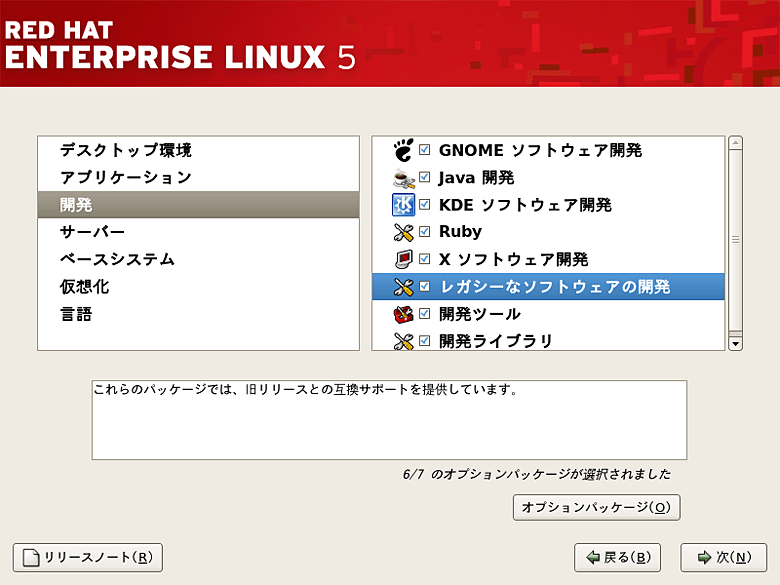Go to next step with 次 button
780x585 pixels.
[723, 557]
